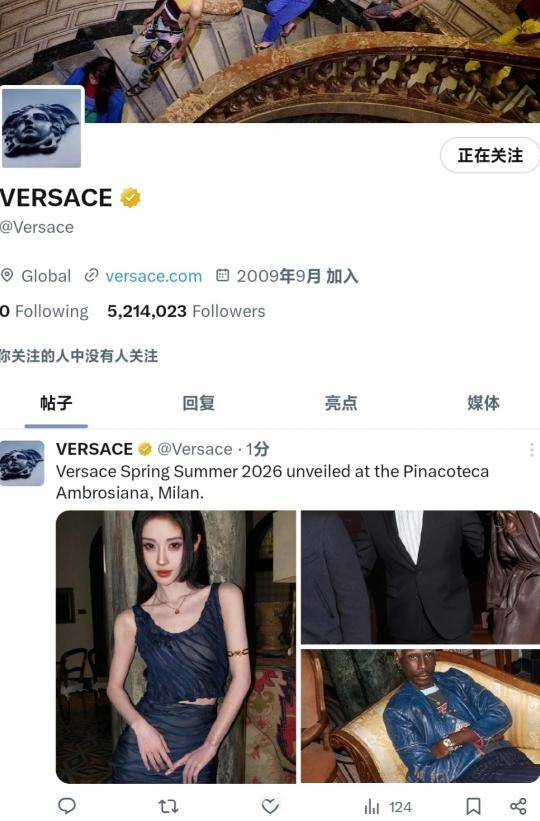
Task: Open the man in blue jacket photo
Action: [420, 716]
